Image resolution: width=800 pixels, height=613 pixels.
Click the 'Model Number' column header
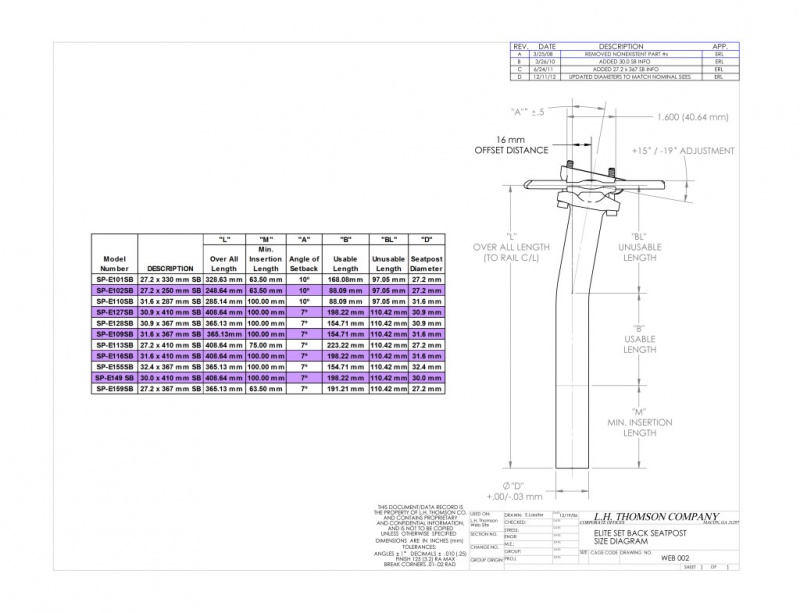114,264
